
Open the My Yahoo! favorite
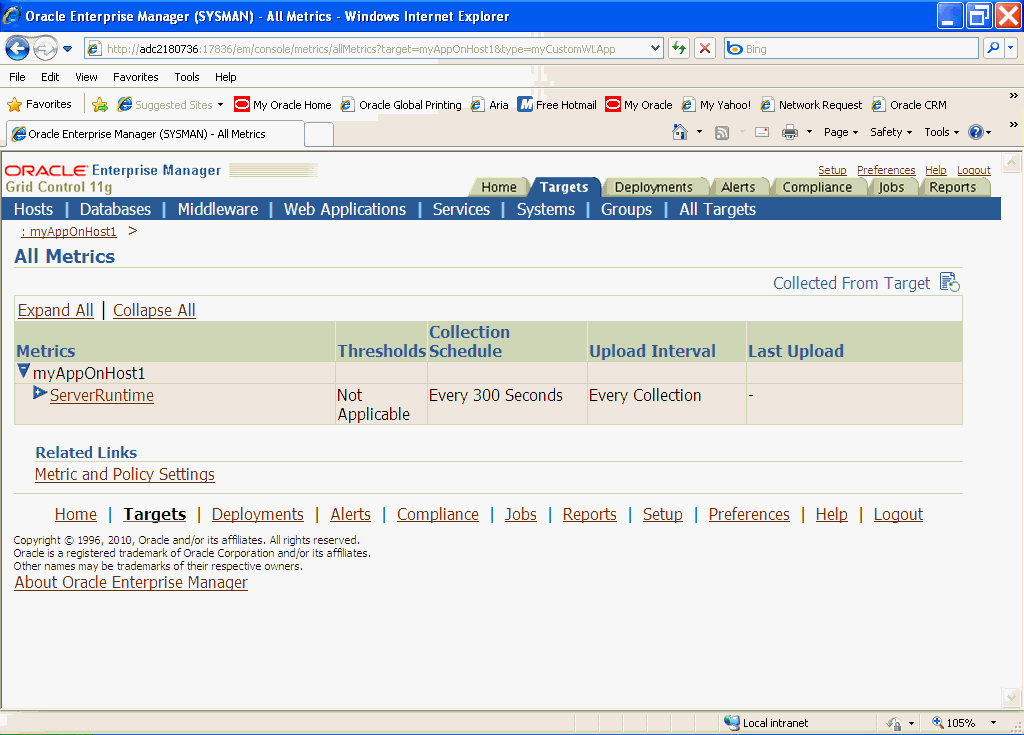point(716,105)
